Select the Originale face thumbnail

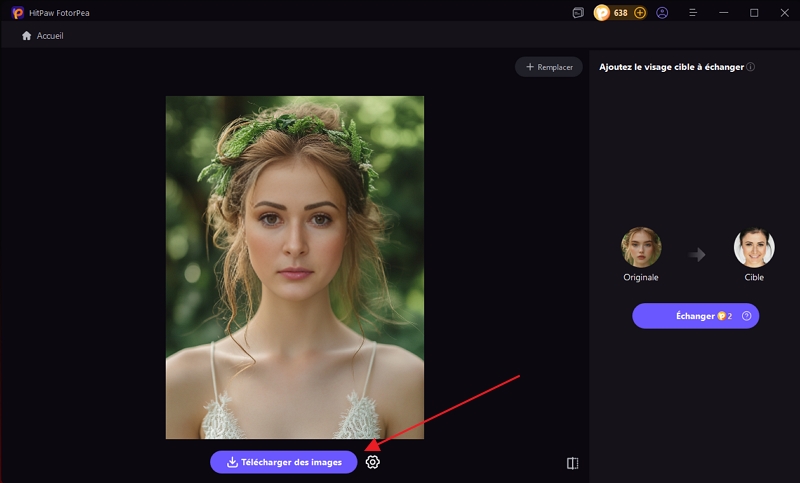641,247
